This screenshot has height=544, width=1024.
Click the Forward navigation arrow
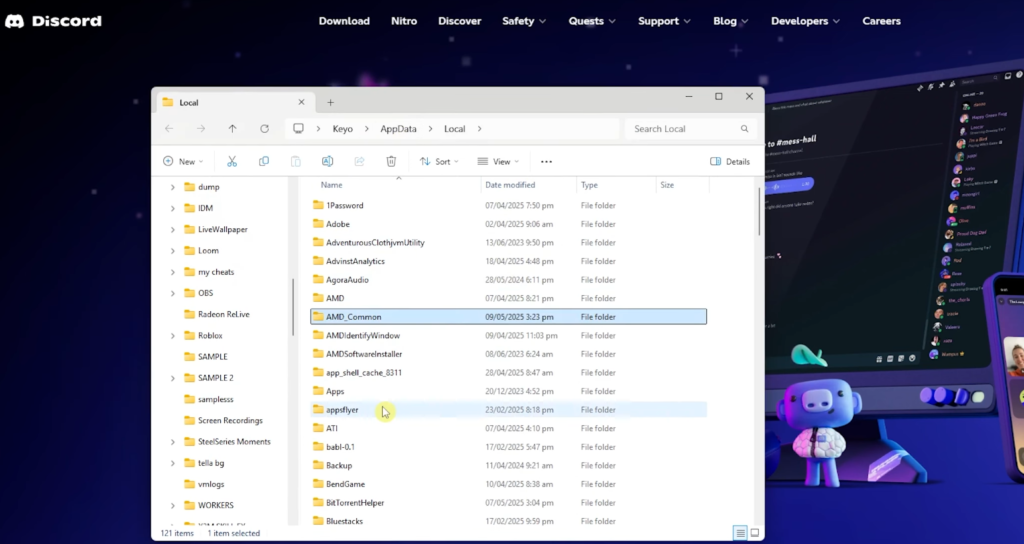[x=200, y=129]
